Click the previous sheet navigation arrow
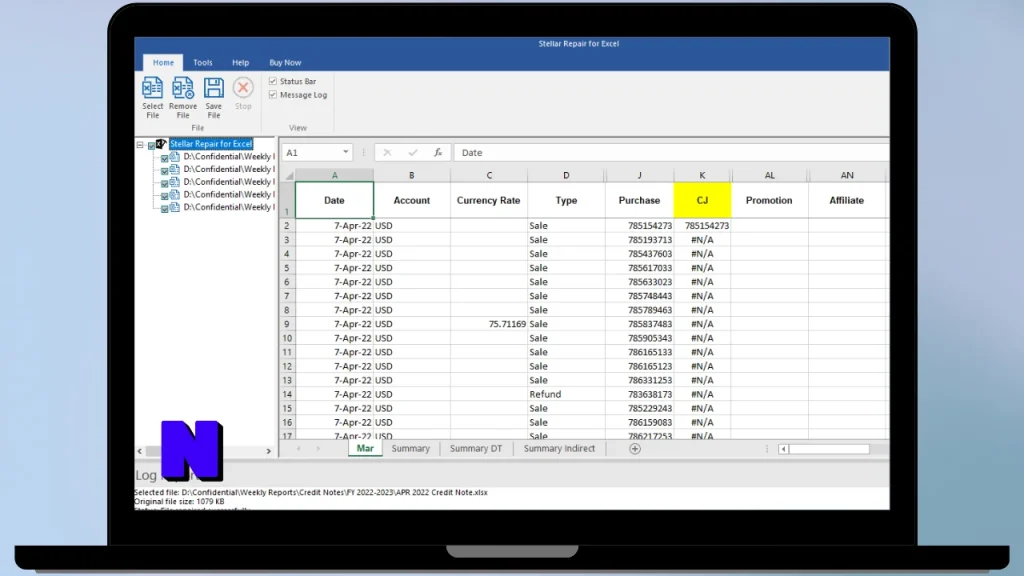This screenshot has width=1024, height=576. (x=298, y=449)
